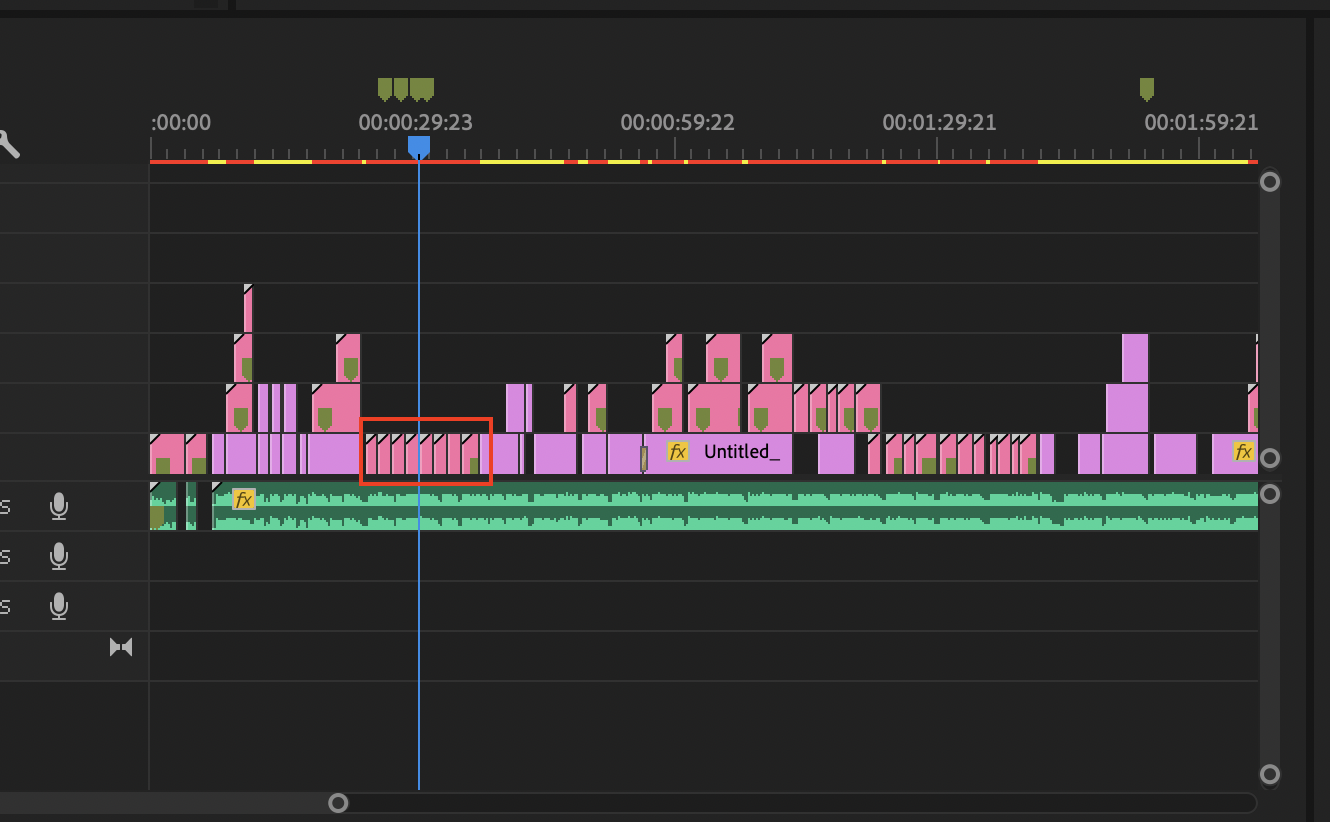The image size is (1330, 822).
Task: Click the microphone icon on the second audio track
Action: click(59, 556)
